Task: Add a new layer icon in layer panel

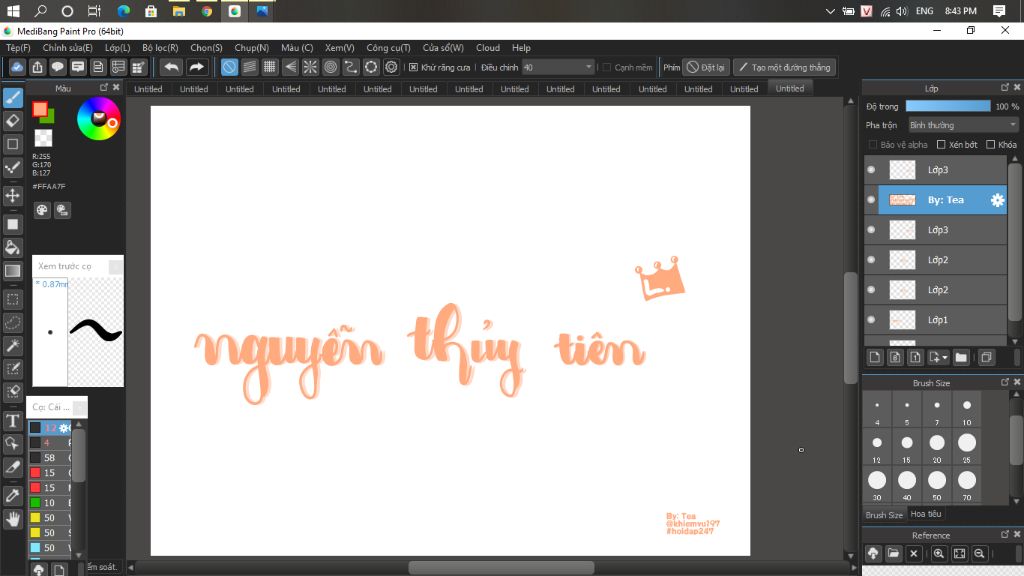Action: pos(875,357)
